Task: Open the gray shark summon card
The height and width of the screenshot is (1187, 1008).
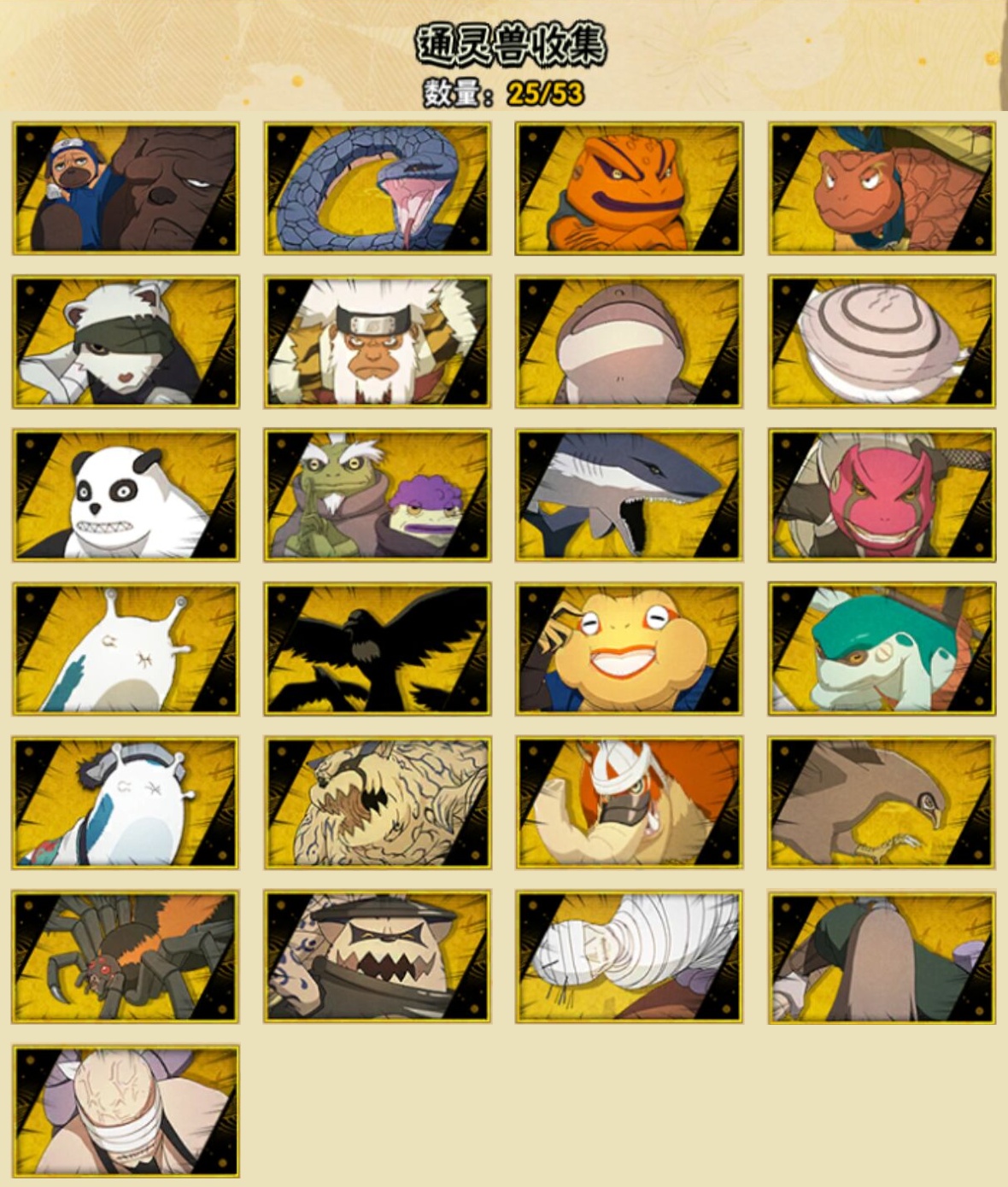Action: point(629,495)
